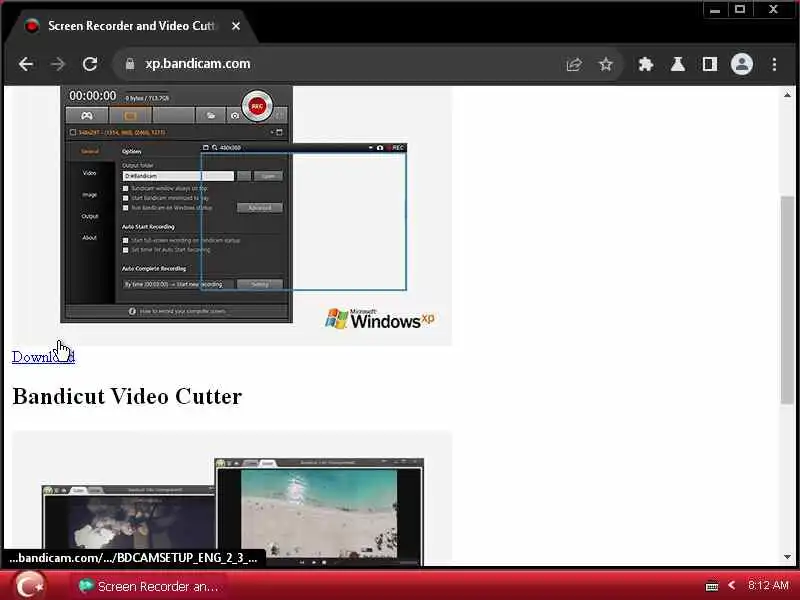Viewport: 800px width, 600px height.
Task: Open the Extensions puzzle icon
Action: click(646, 64)
